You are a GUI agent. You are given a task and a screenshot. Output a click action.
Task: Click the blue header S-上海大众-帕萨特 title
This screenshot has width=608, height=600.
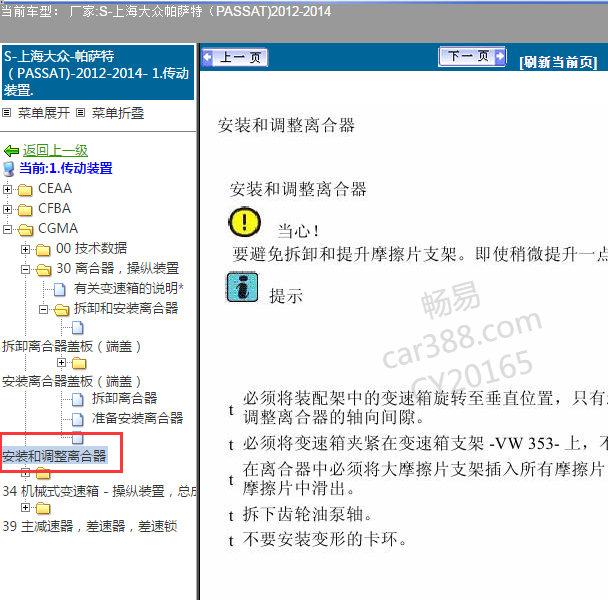pos(98,73)
